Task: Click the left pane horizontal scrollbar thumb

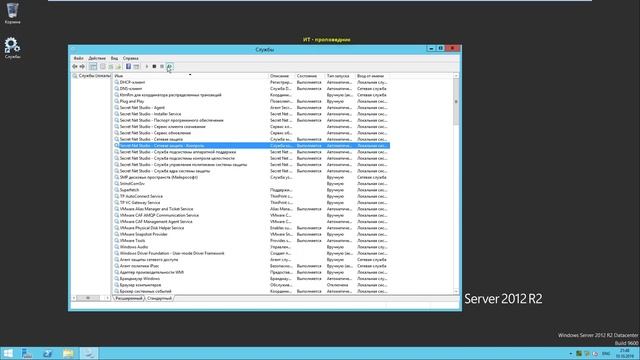Action: [x=88, y=298]
